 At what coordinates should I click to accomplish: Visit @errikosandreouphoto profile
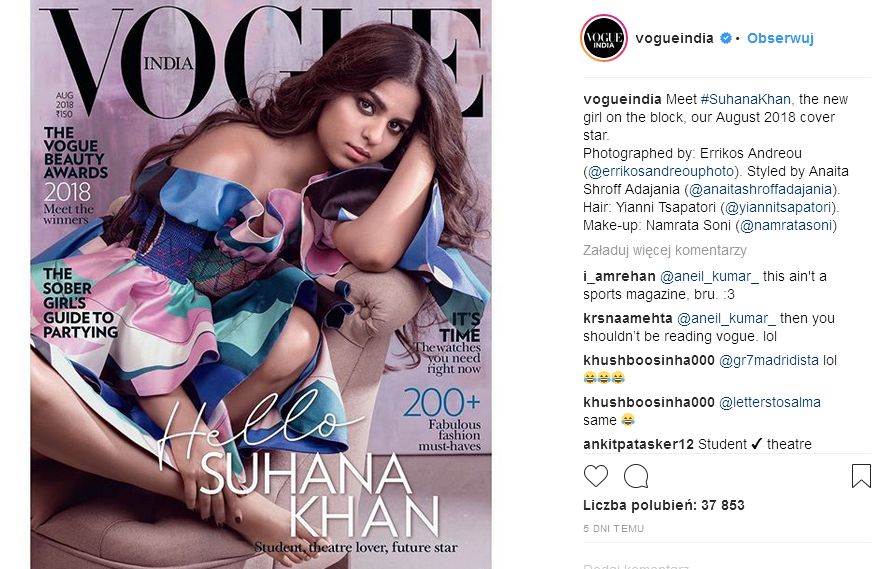click(x=663, y=171)
